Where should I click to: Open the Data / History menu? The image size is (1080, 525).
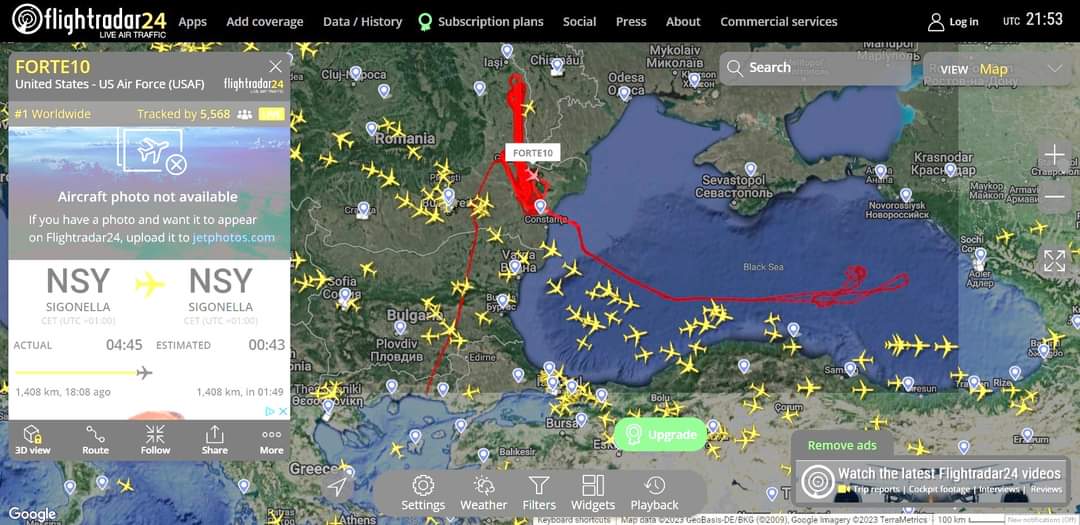click(362, 21)
